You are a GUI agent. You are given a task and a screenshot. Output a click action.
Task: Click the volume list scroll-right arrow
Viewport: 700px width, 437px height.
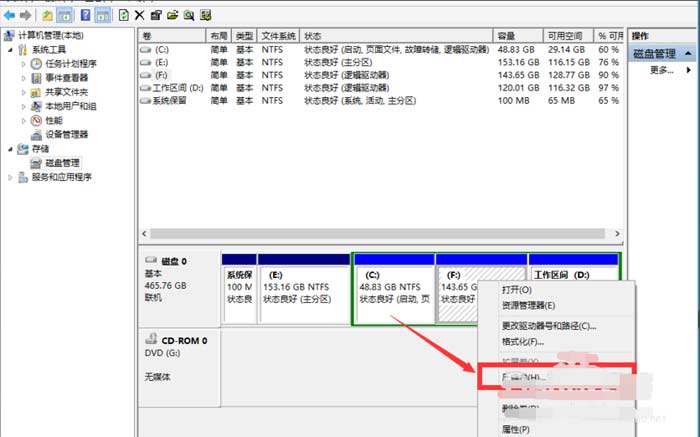(x=617, y=233)
